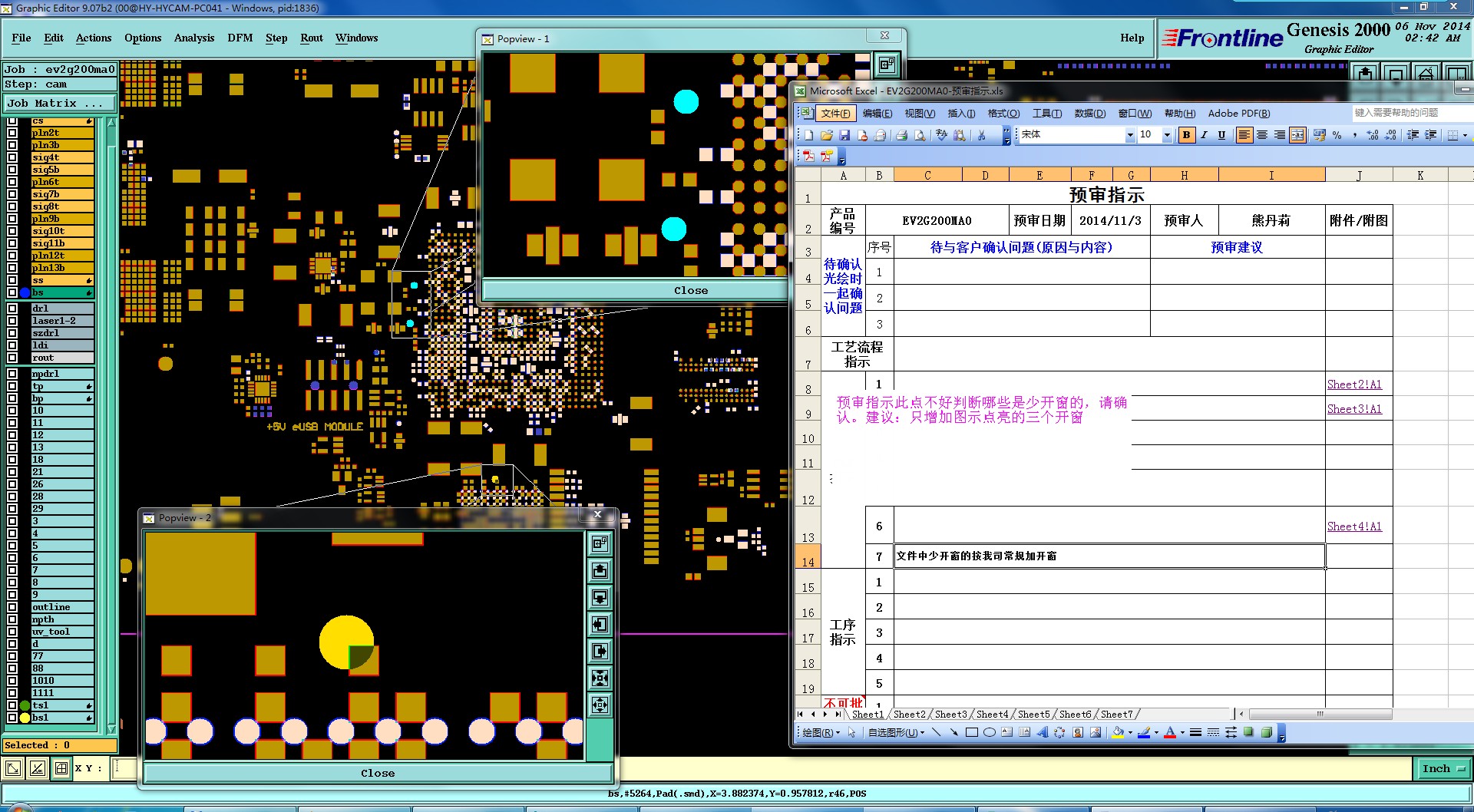The width and height of the screenshot is (1474, 812).
Task: Click Excel horizontal scrollbar thumb
Action: pyautogui.click(x=1319, y=714)
